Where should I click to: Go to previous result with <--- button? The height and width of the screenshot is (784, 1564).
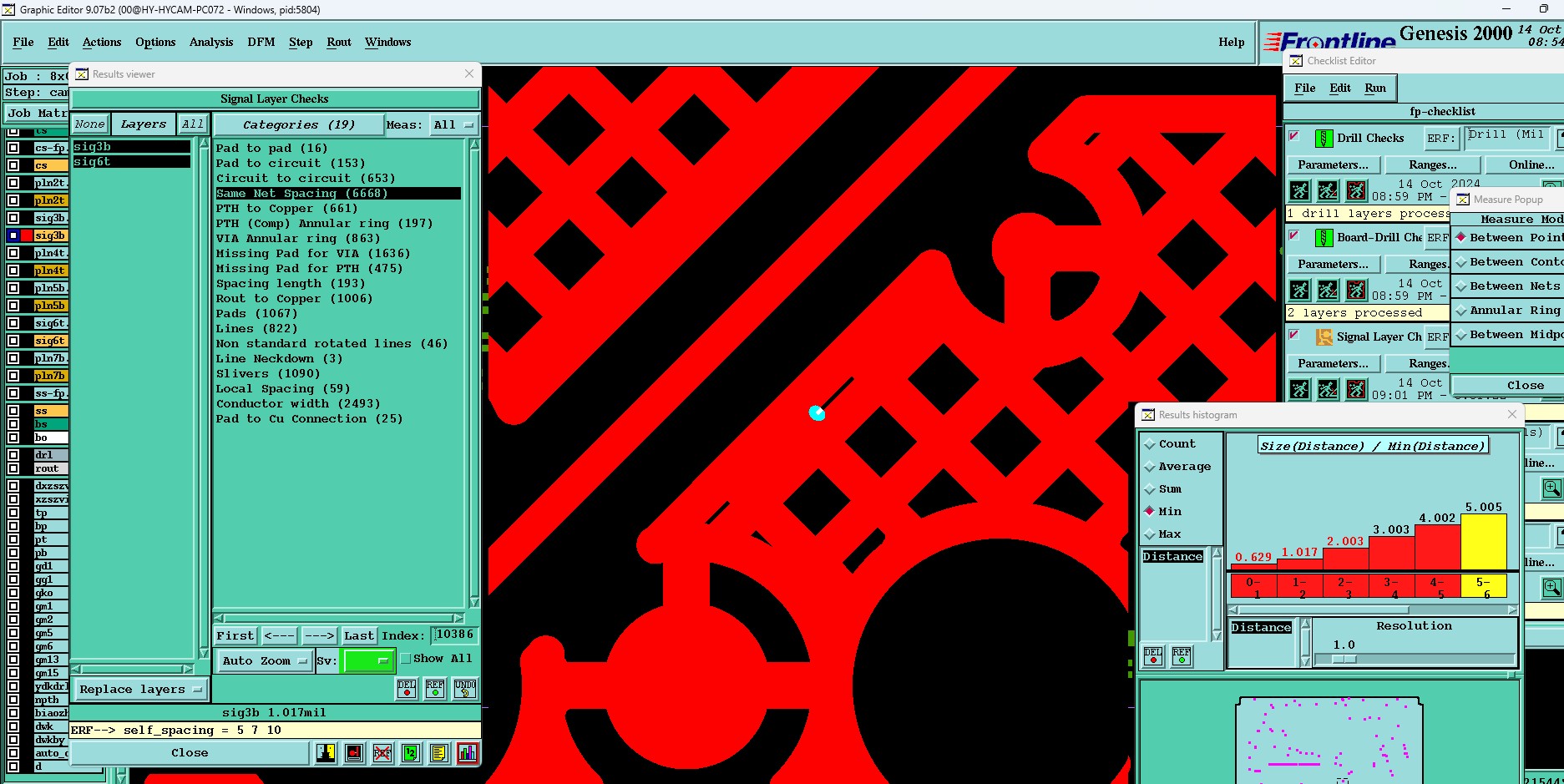point(279,636)
